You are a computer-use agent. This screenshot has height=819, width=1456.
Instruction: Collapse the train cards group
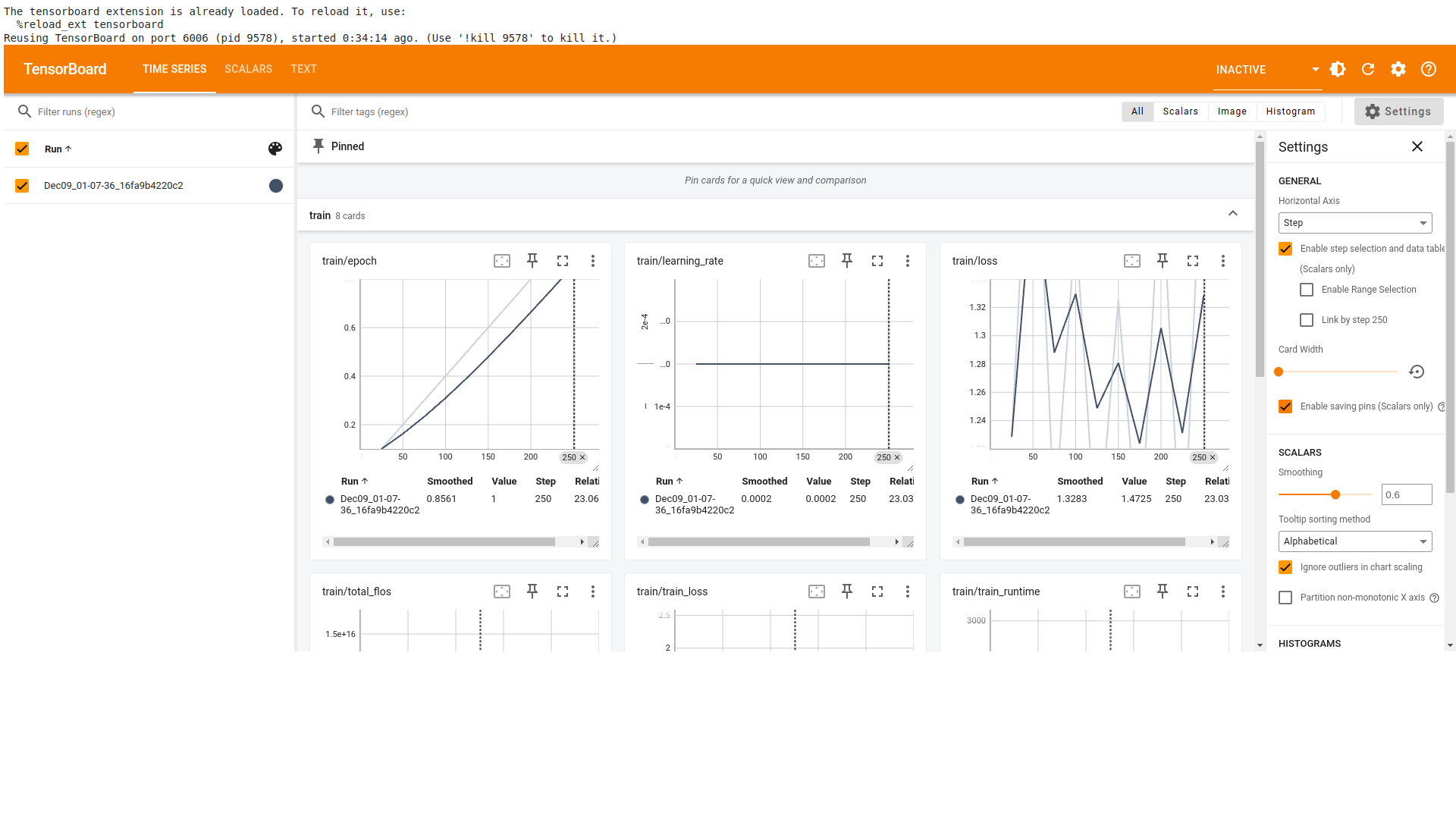coord(1233,213)
